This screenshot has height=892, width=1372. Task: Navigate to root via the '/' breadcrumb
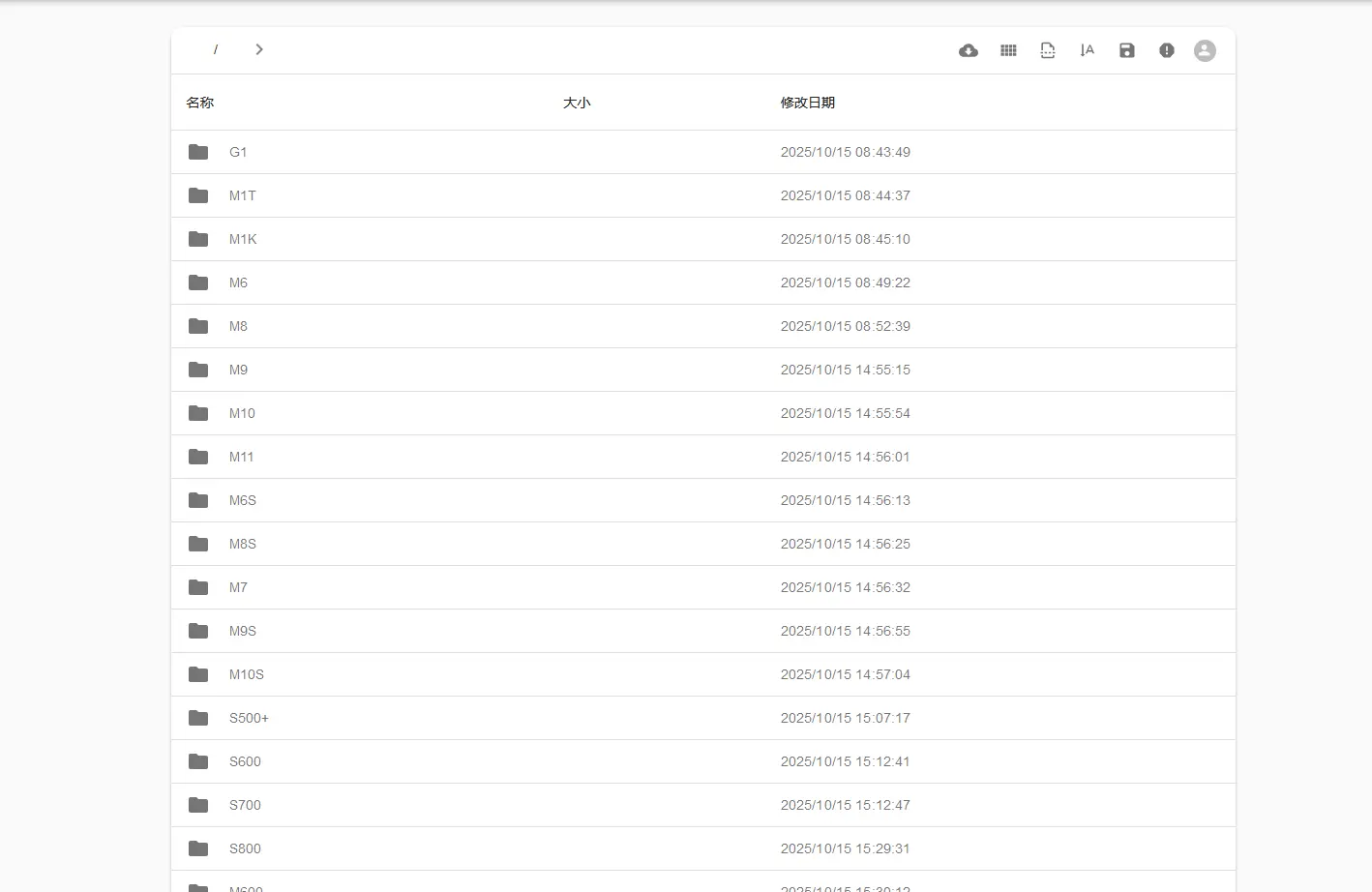pos(216,49)
